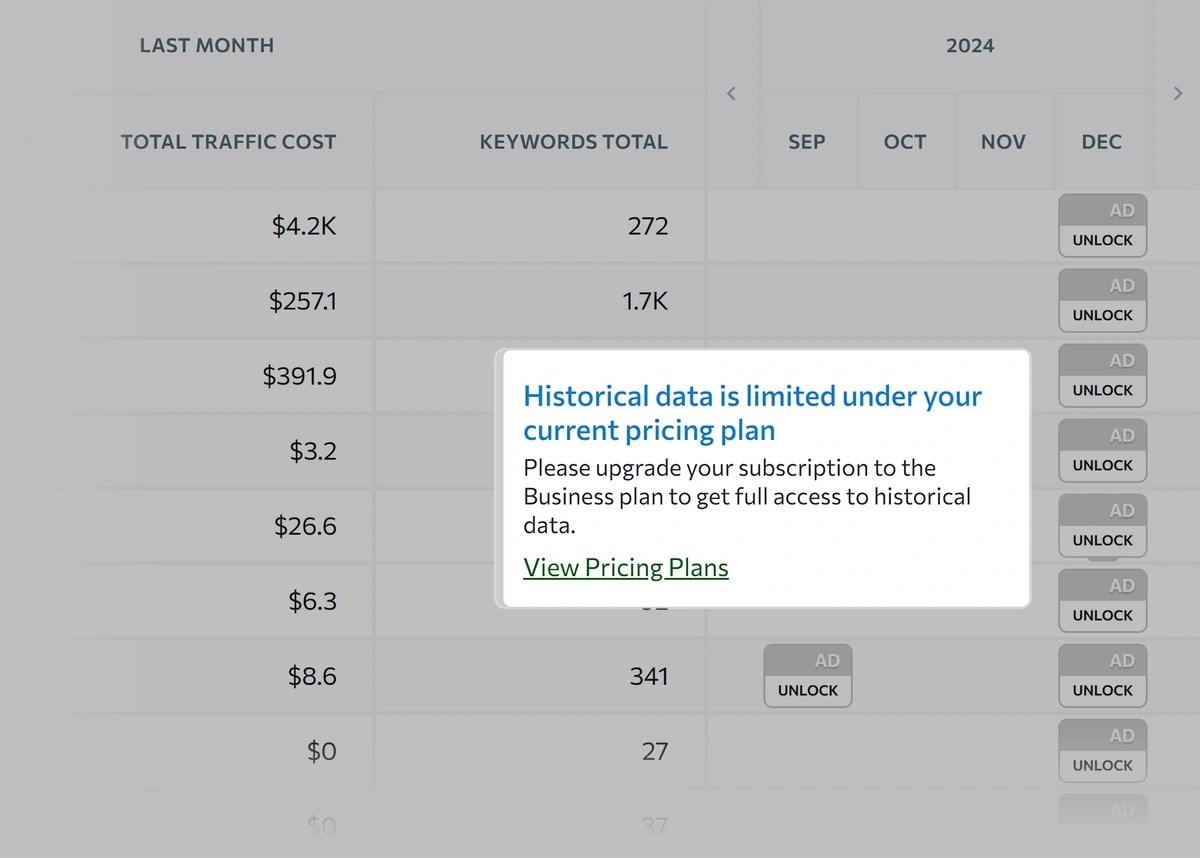The image size is (1200, 858).
Task: Select the 272 keywords total cell
Action: point(648,226)
